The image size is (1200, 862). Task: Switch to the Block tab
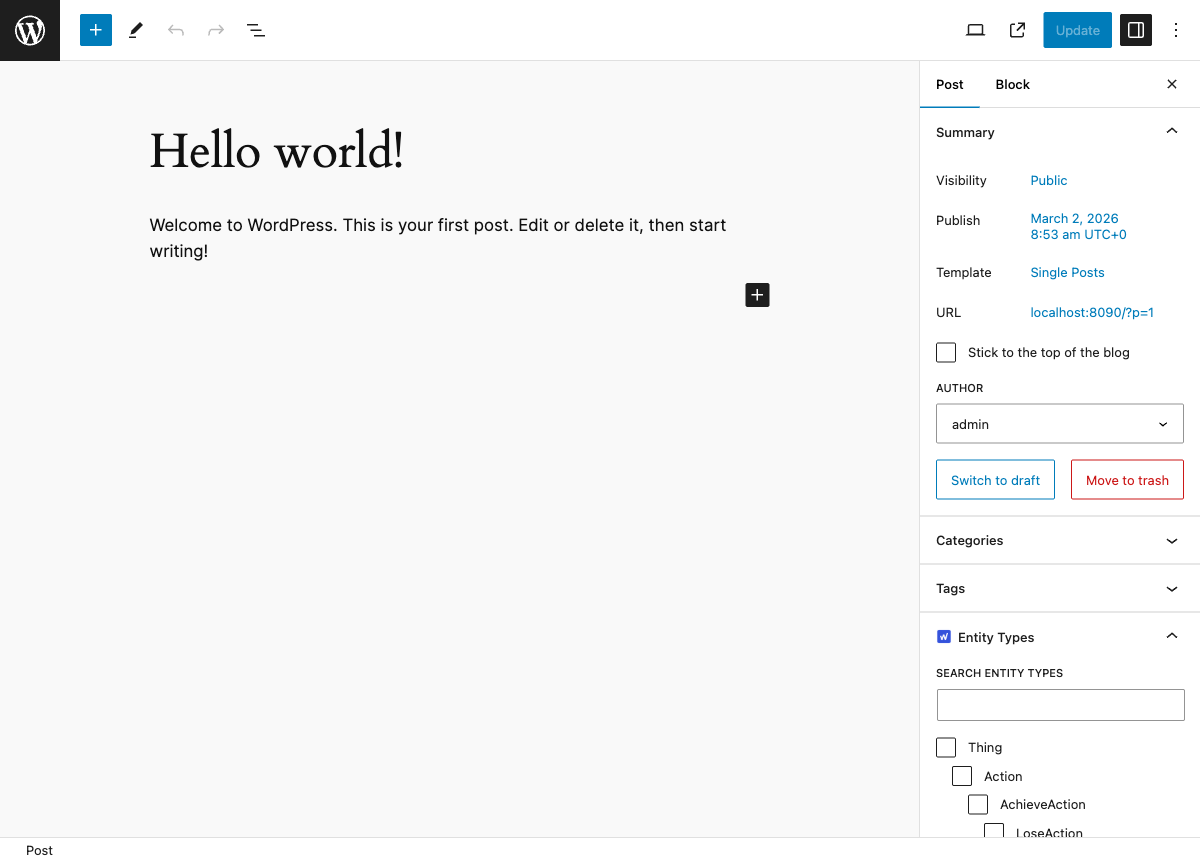1012,84
